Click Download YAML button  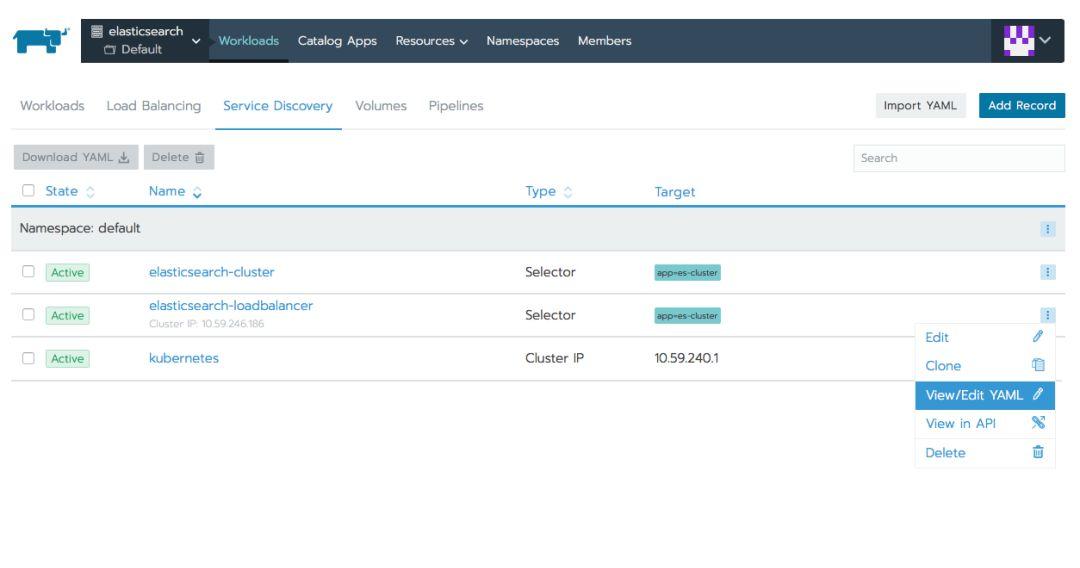click(x=76, y=157)
